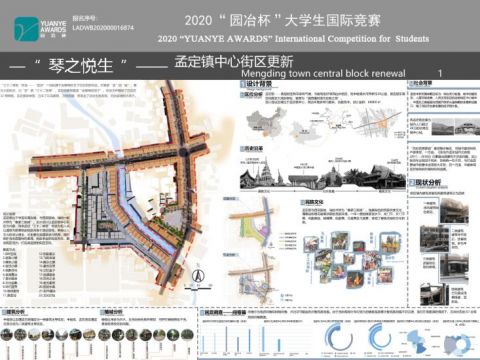The width and height of the screenshot is (480, 360).
Task: Click the heading "琴之悦生"
Action: coord(81,65)
